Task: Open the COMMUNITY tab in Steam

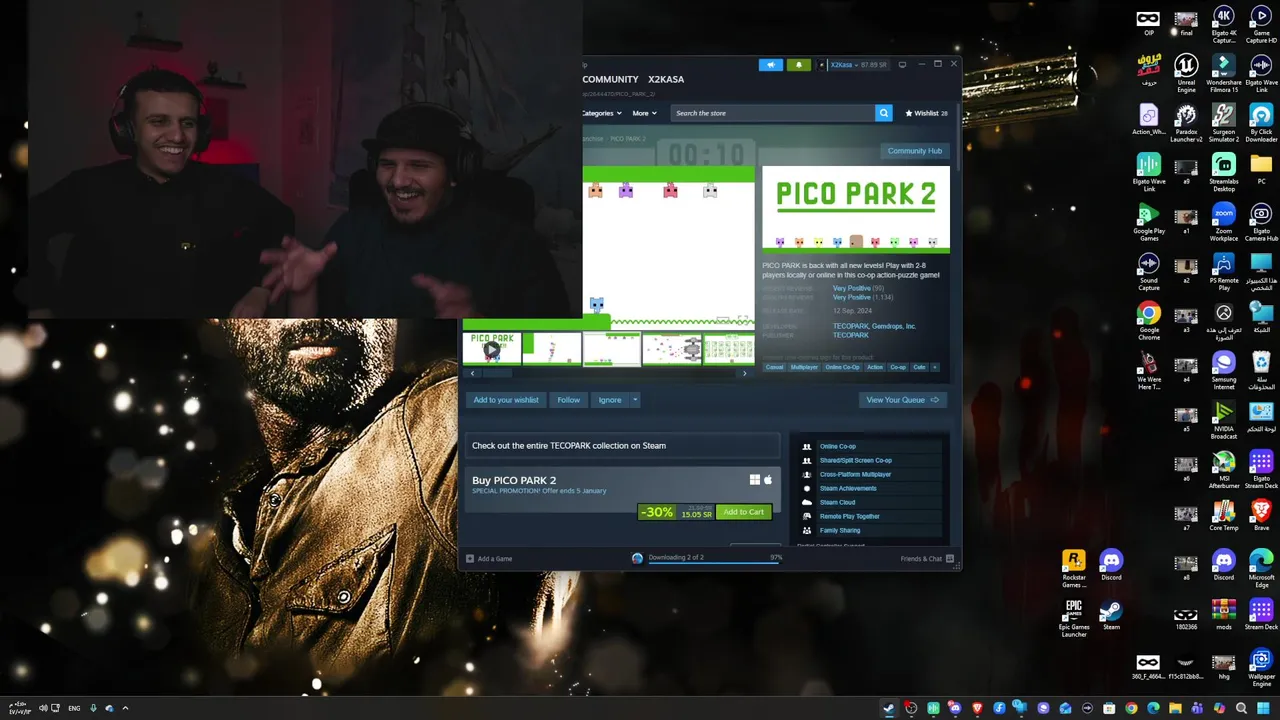Action: click(x=610, y=79)
